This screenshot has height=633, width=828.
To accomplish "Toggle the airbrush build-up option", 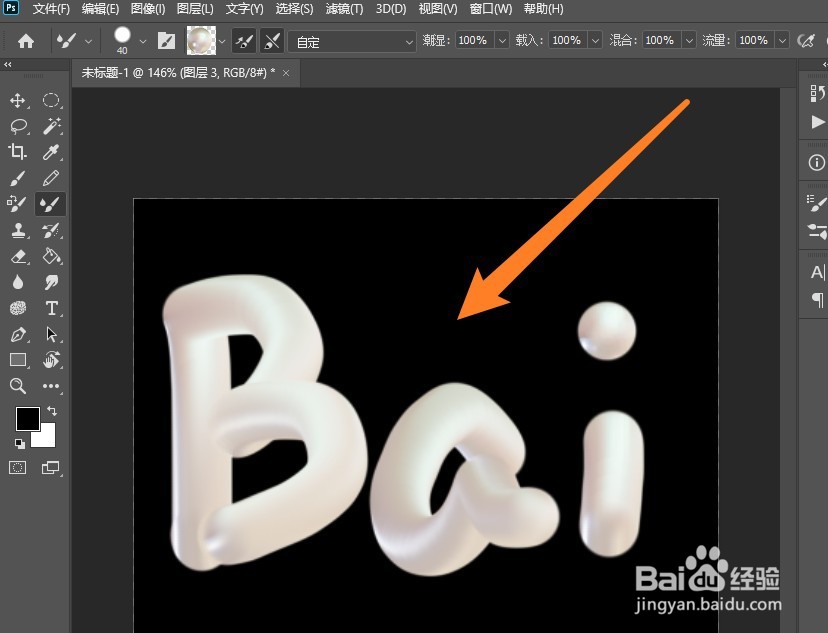I will pos(806,41).
